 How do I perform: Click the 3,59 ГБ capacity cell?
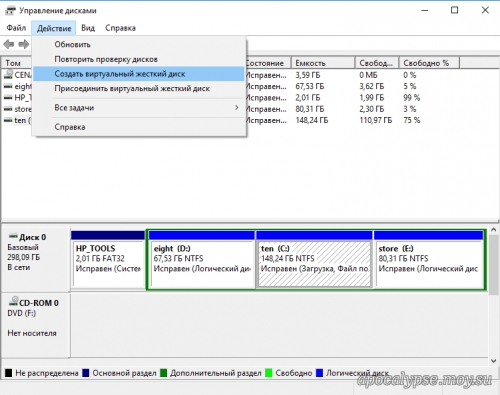click(307, 75)
